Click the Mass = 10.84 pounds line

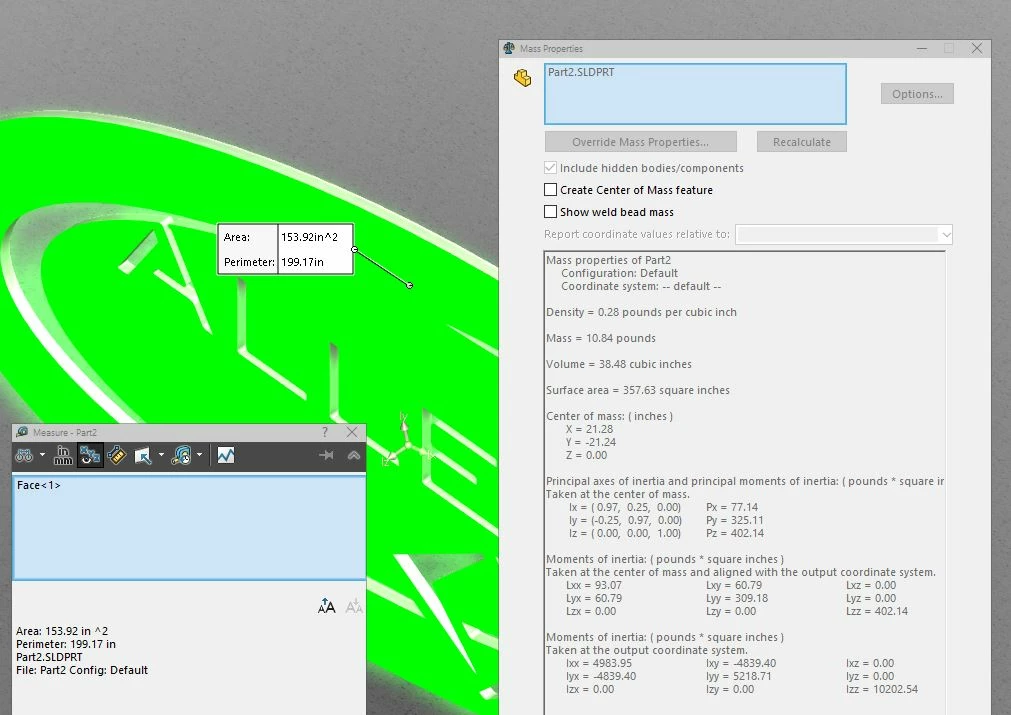[601, 338]
